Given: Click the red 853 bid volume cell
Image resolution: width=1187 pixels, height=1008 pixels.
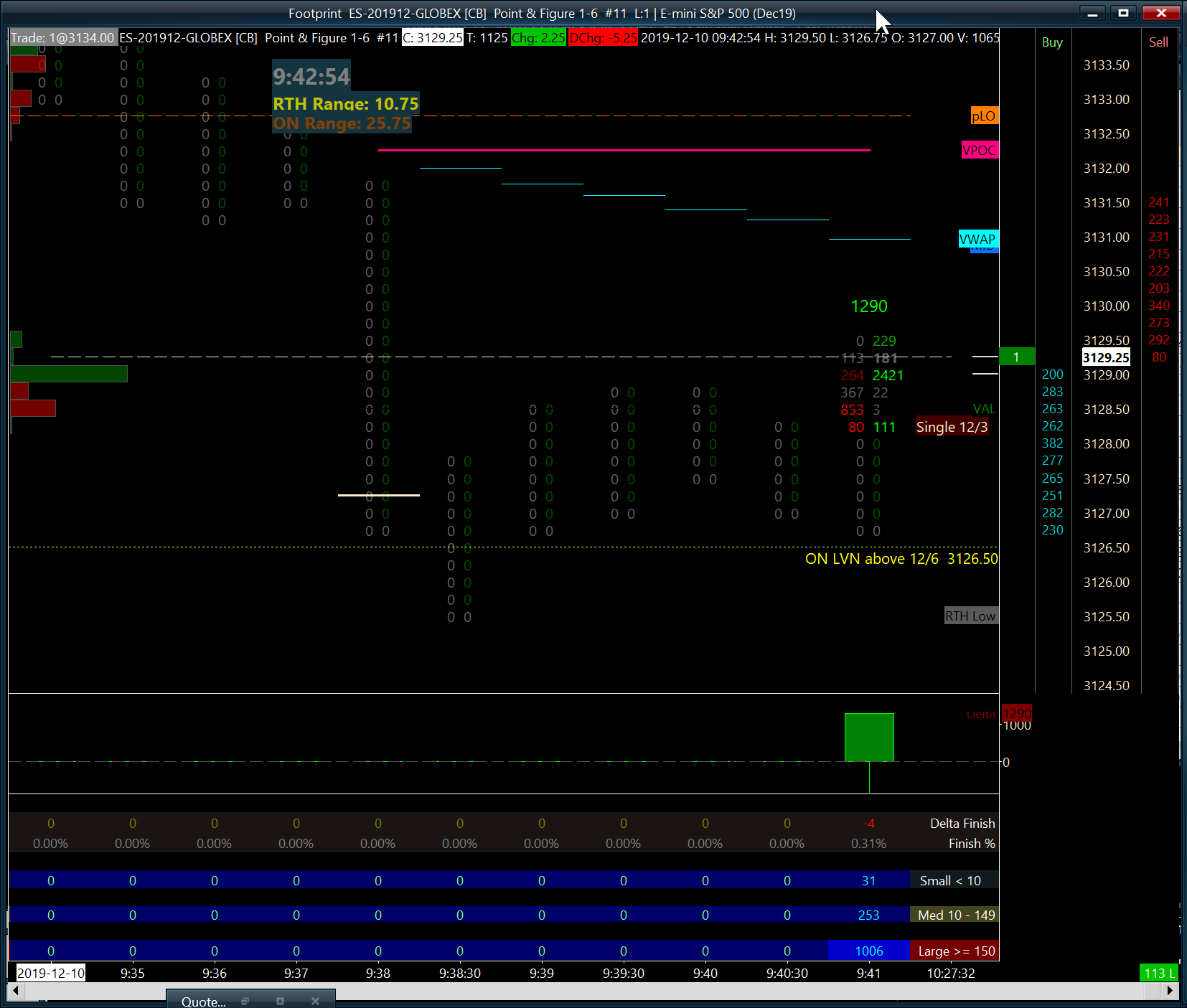Looking at the screenshot, I should 852,410.
